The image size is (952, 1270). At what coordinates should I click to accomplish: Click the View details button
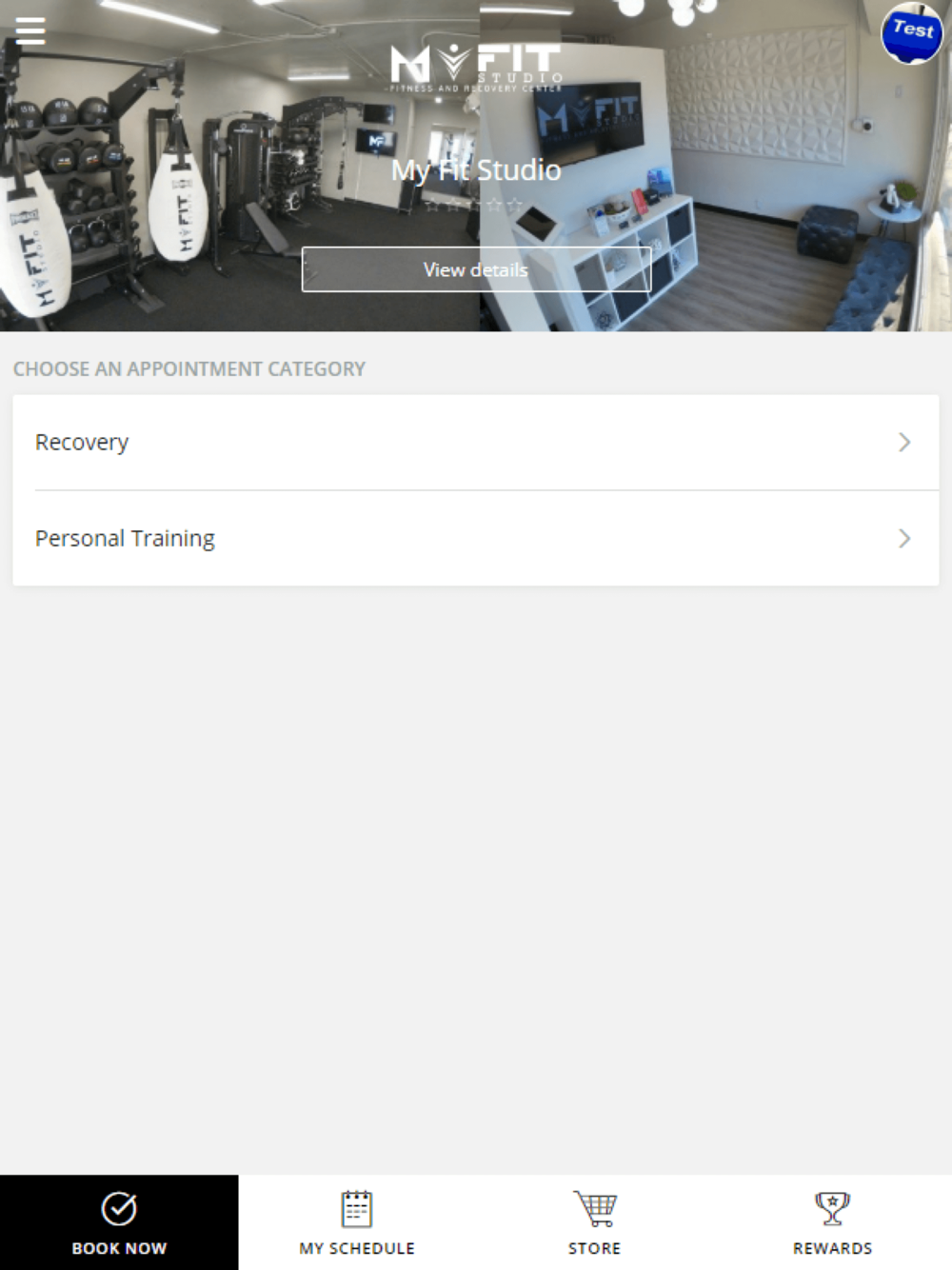[x=476, y=269]
